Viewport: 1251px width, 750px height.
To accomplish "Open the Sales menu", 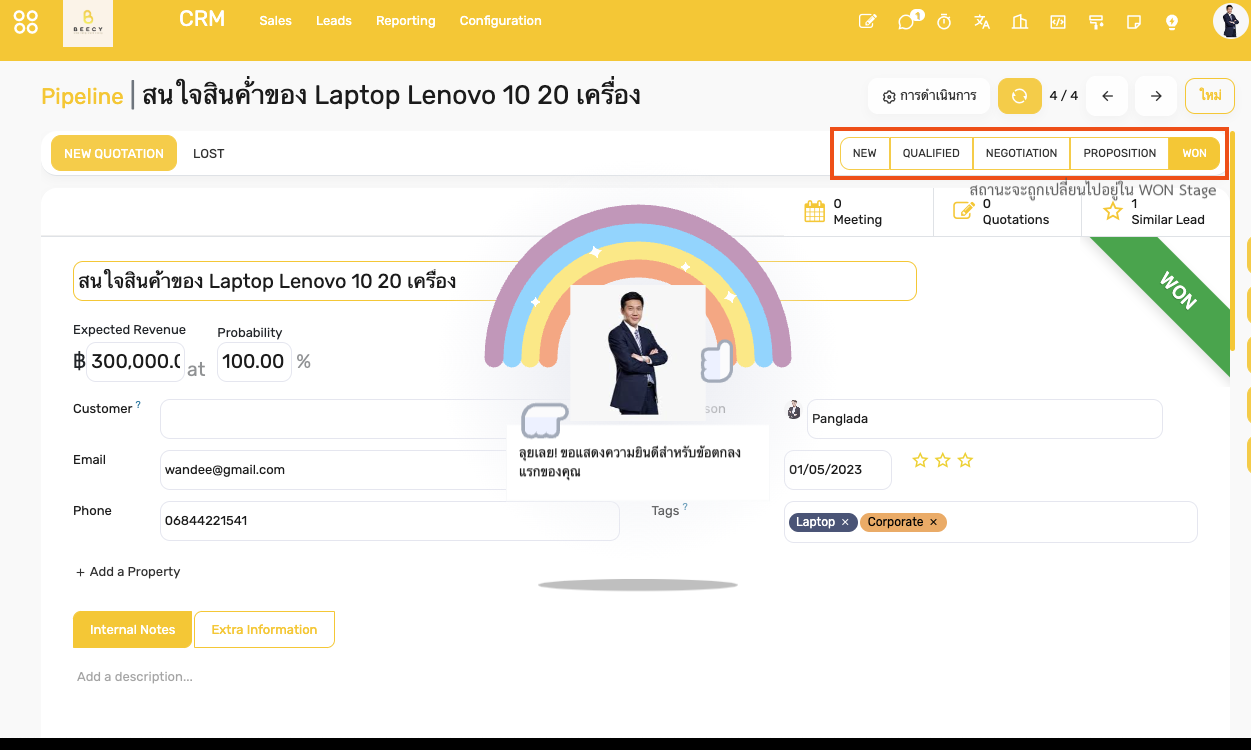I will pos(275,21).
